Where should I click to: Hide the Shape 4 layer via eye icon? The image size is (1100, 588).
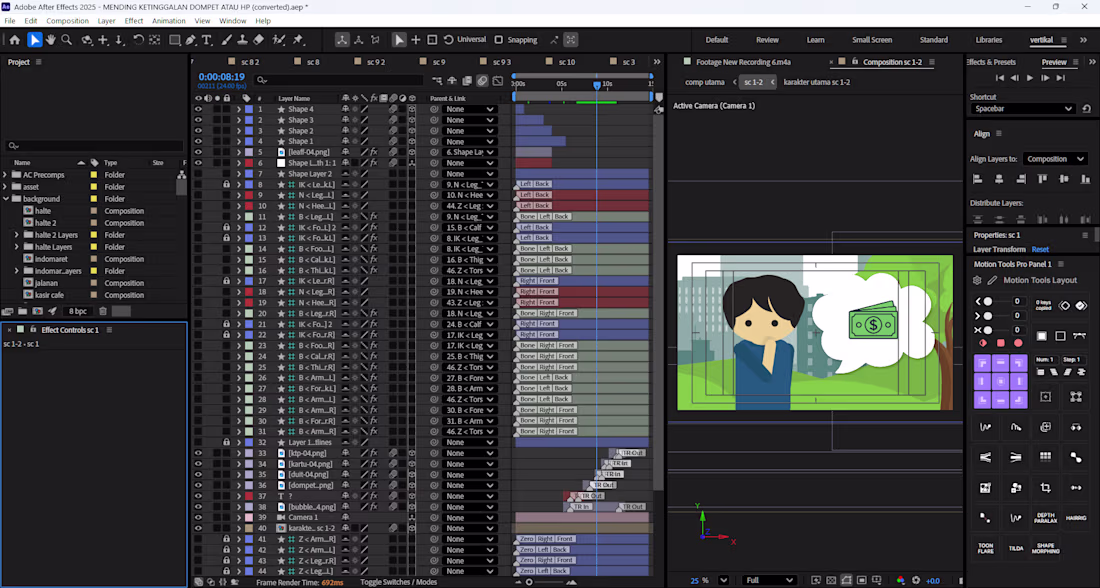pyautogui.click(x=198, y=109)
